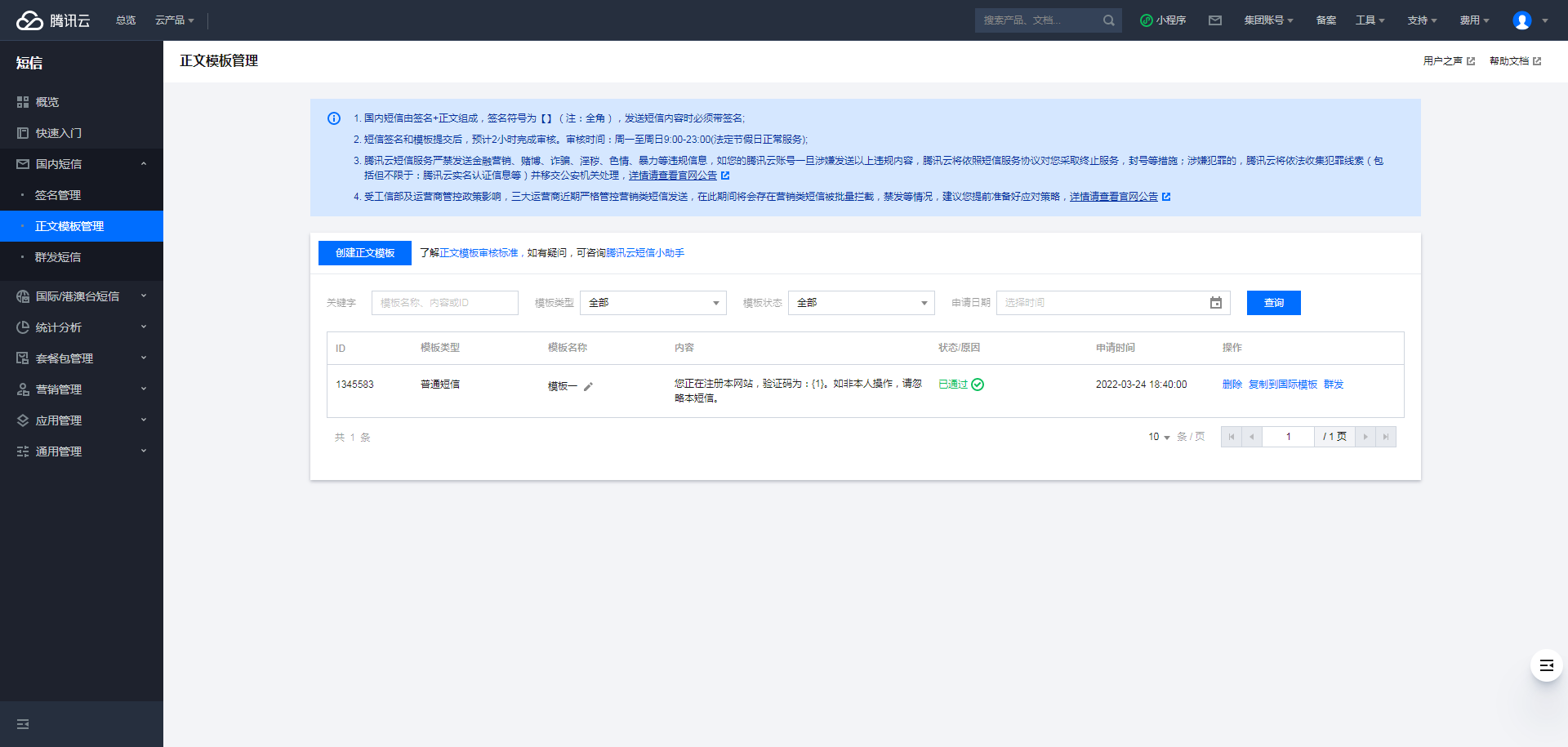
Task: Click 复制到国际模板 link
Action: (x=1283, y=385)
